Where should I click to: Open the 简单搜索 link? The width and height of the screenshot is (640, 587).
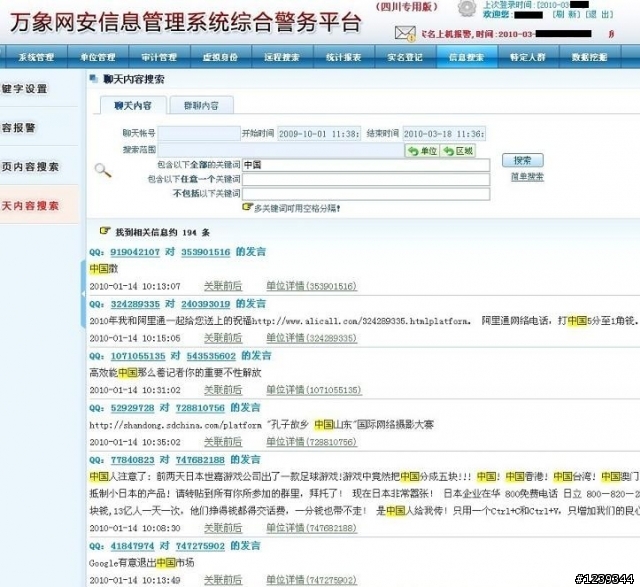527,177
